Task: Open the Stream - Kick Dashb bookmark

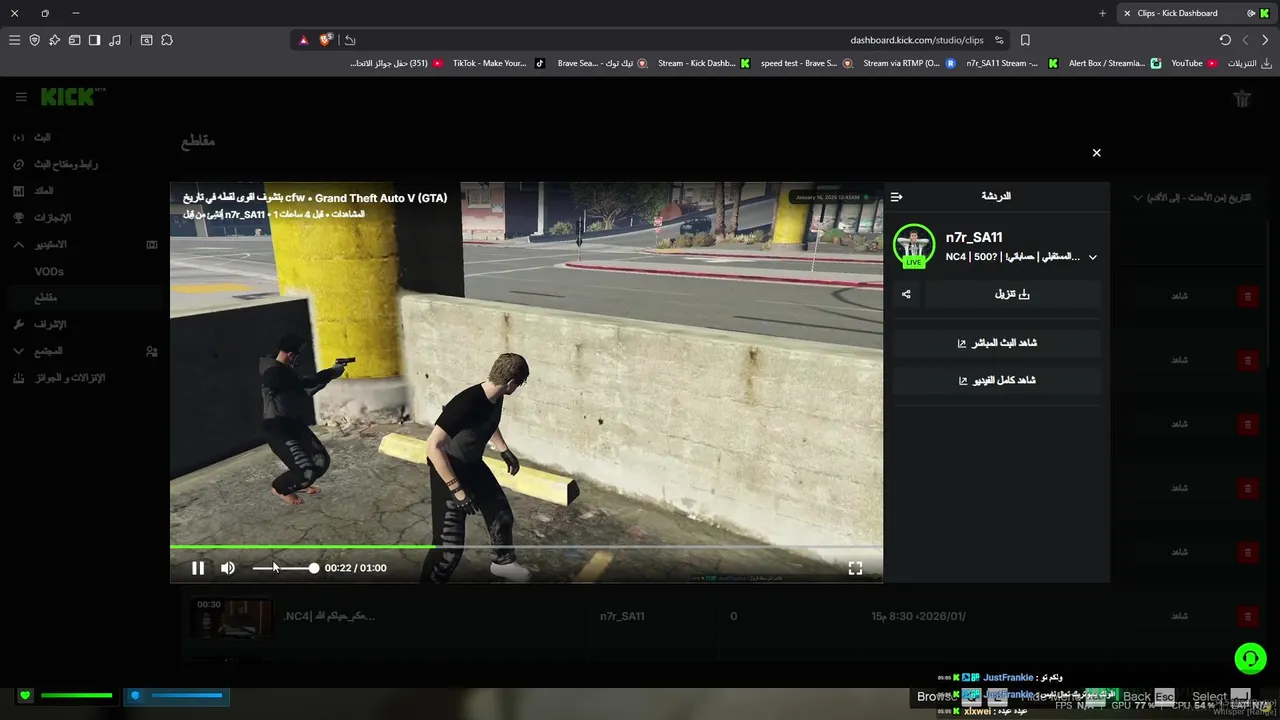Action: [x=703, y=63]
